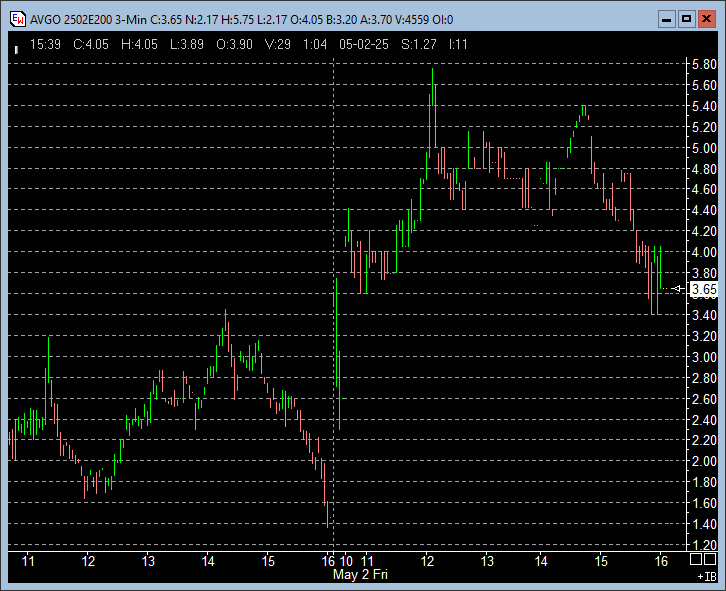This screenshot has width=726, height=591.
Task: Click the arrow marker pointing to current price
Action: pos(677,289)
